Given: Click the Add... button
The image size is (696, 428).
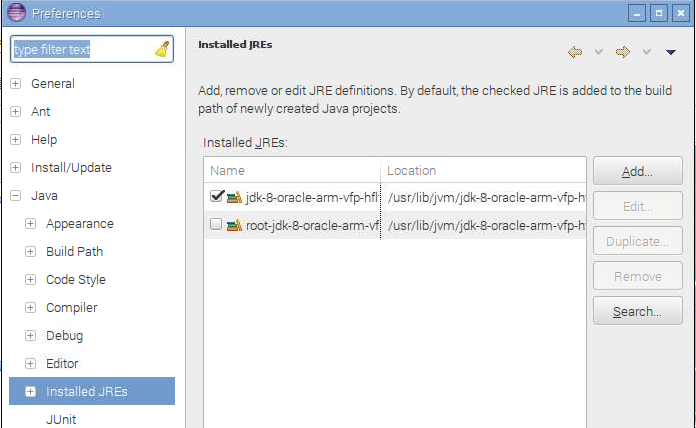Looking at the screenshot, I should click(637, 171).
